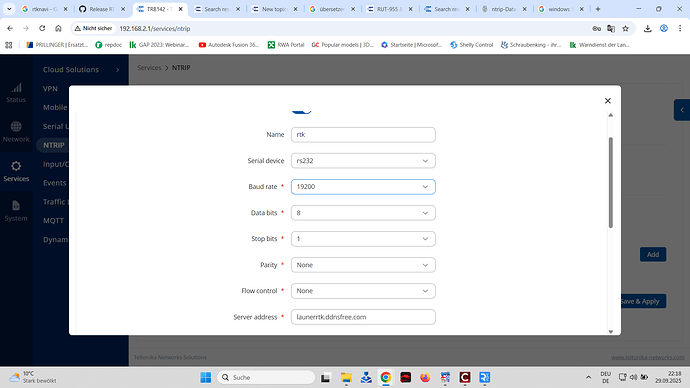Bookmark page with the star icon
The height and width of the screenshot is (388, 690).
625,29
